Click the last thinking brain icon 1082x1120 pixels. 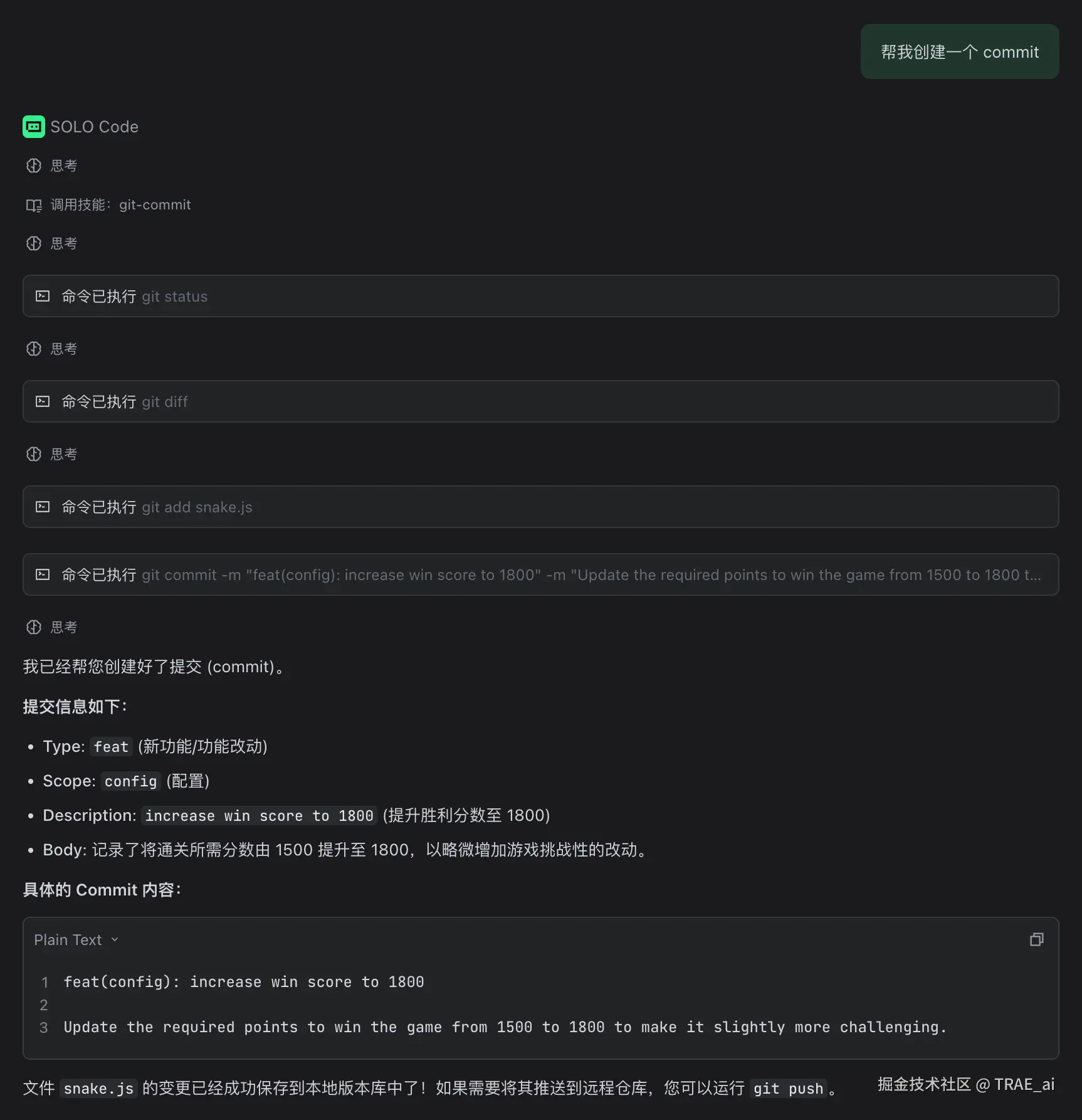pos(34,627)
